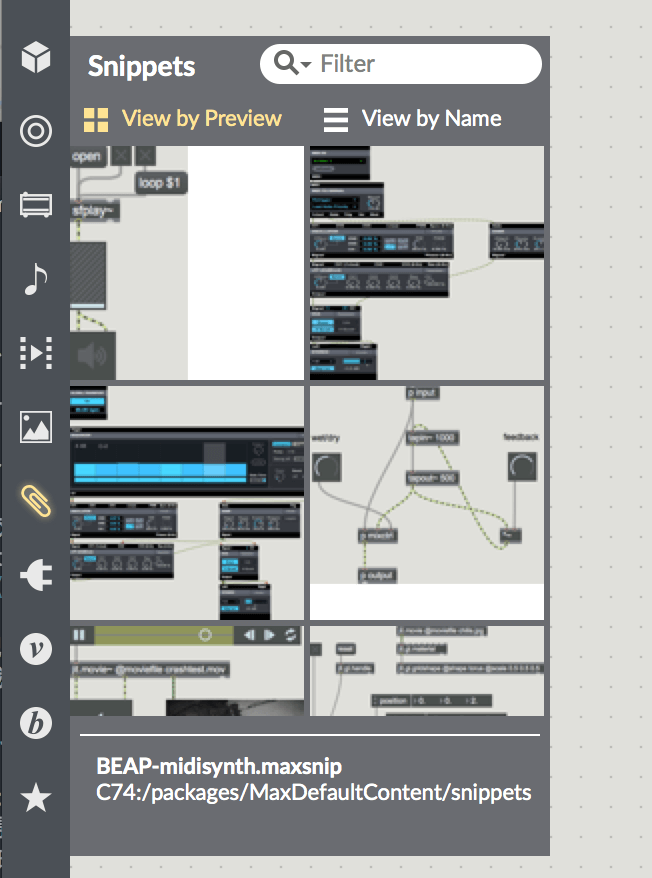652x878 pixels.
Task: Click the magnifier search icon
Action: click(286, 63)
